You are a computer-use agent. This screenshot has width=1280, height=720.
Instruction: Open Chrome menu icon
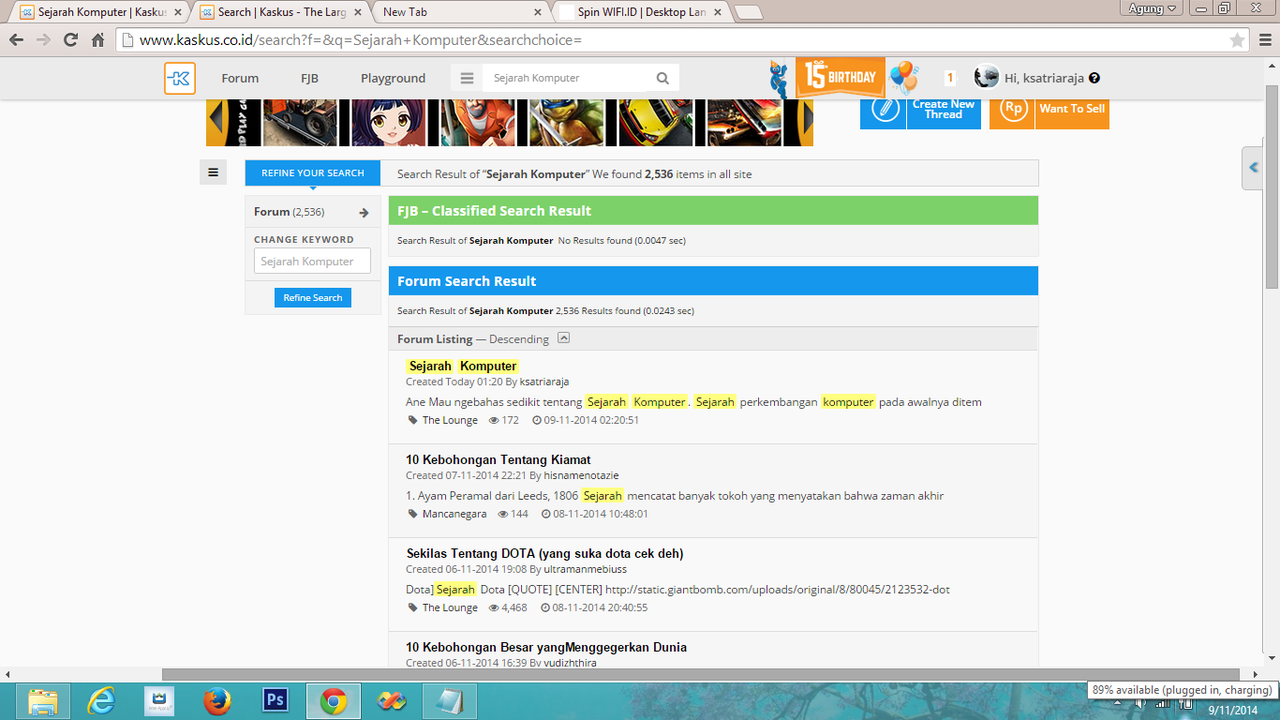click(x=1264, y=40)
